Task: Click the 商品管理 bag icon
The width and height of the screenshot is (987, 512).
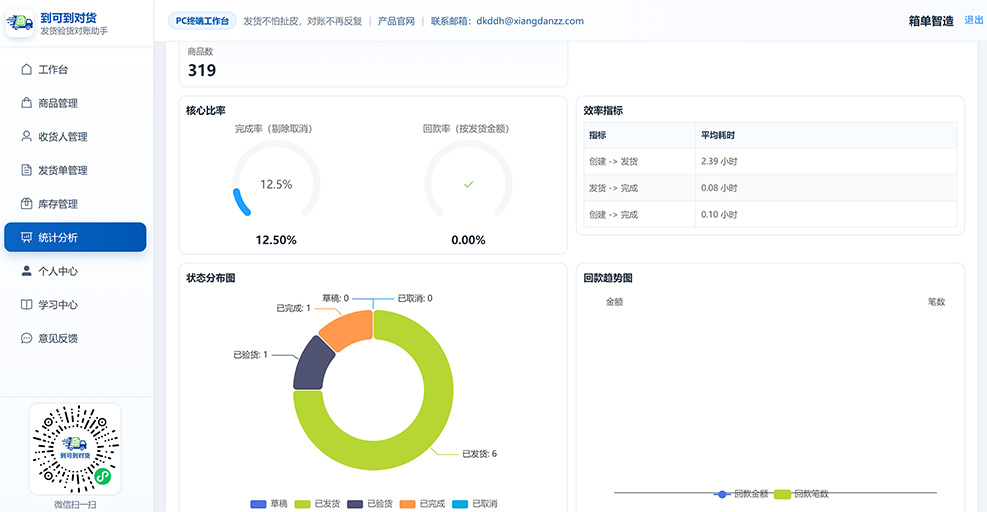Action: coord(26,103)
